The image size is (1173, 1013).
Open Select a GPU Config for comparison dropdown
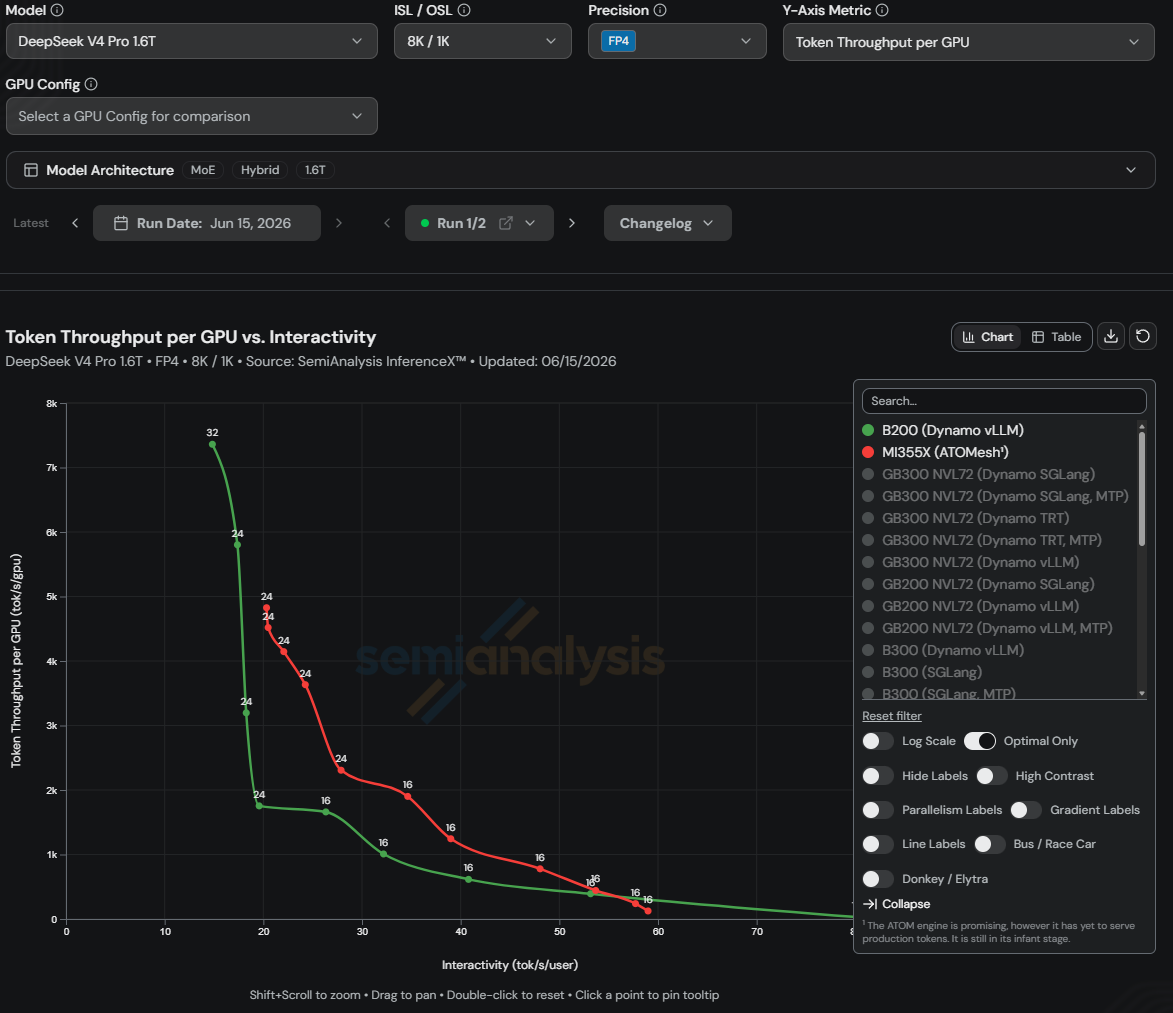(x=192, y=116)
